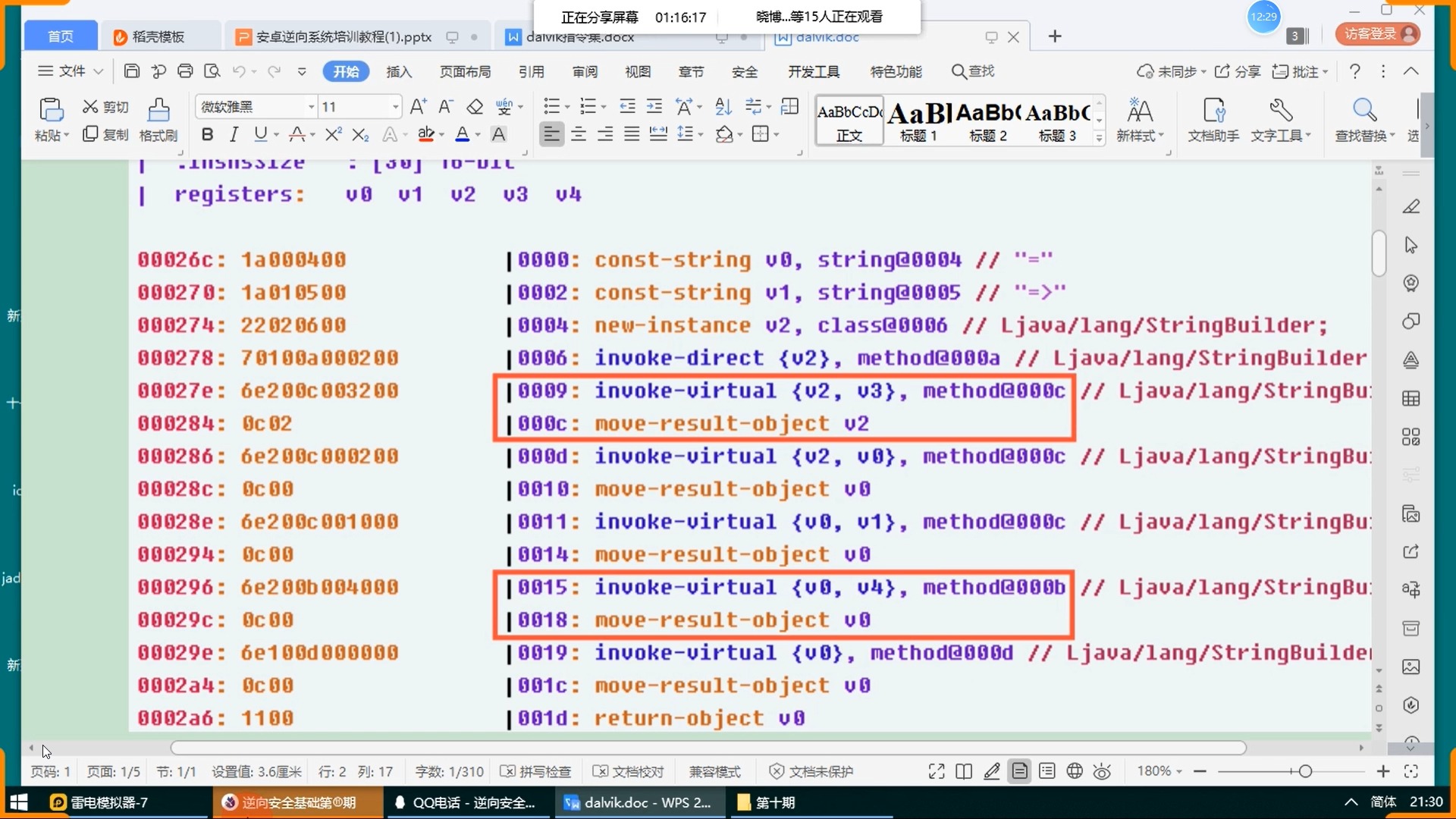Decrease font size with A- icon
The height and width of the screenshot is (819, 1456).
pos(446,107)
